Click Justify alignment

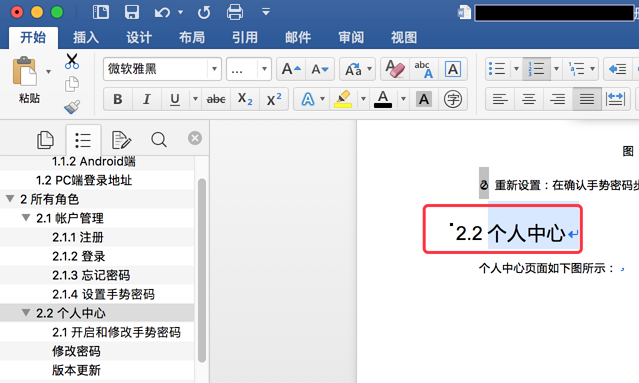click(587, 99)
